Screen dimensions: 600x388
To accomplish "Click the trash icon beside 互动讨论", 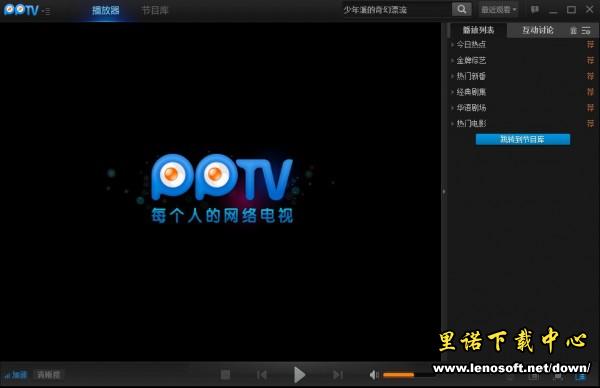I will tap(573, 31).
